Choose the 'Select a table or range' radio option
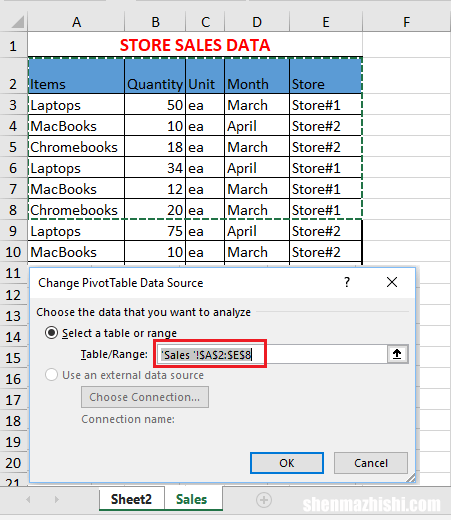Screen dimensions: 451x520 51,333
